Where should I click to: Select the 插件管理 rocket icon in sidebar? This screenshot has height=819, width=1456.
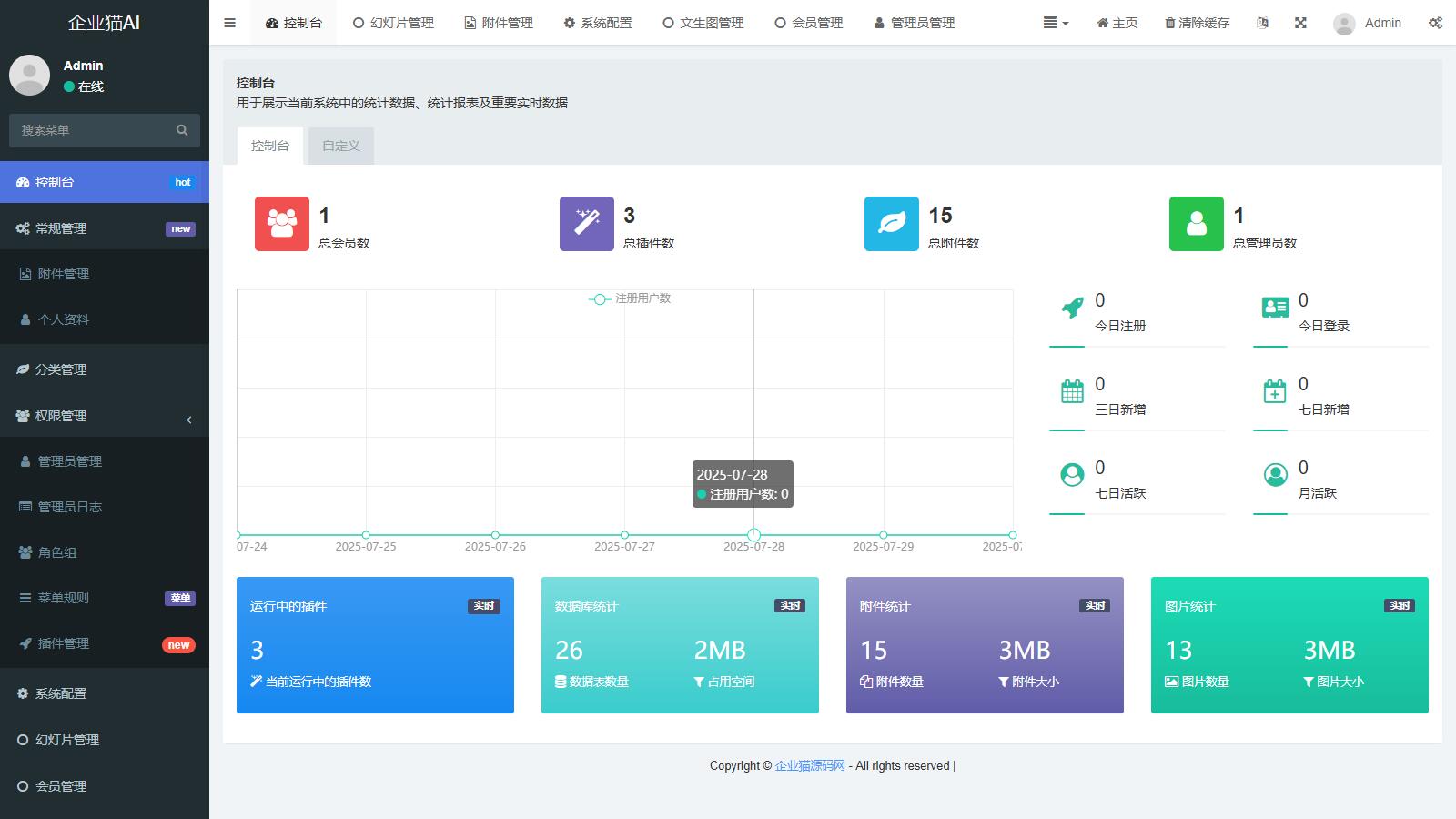[x=25, y=643]
